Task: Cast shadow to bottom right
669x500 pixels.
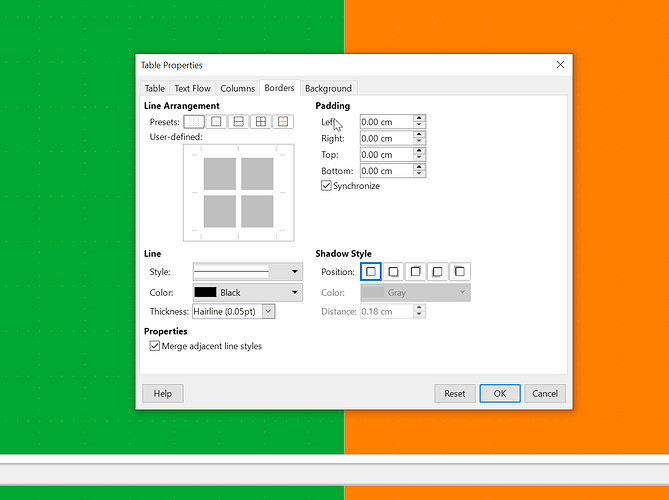Action: [x=394, y=271]
